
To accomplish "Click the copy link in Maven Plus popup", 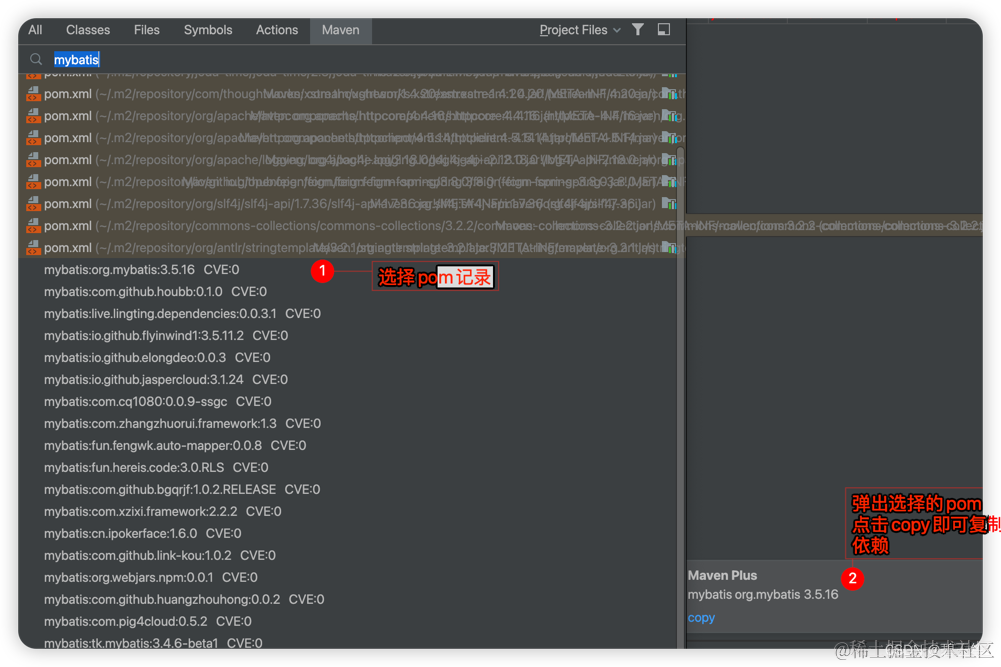I will [702, 618].
